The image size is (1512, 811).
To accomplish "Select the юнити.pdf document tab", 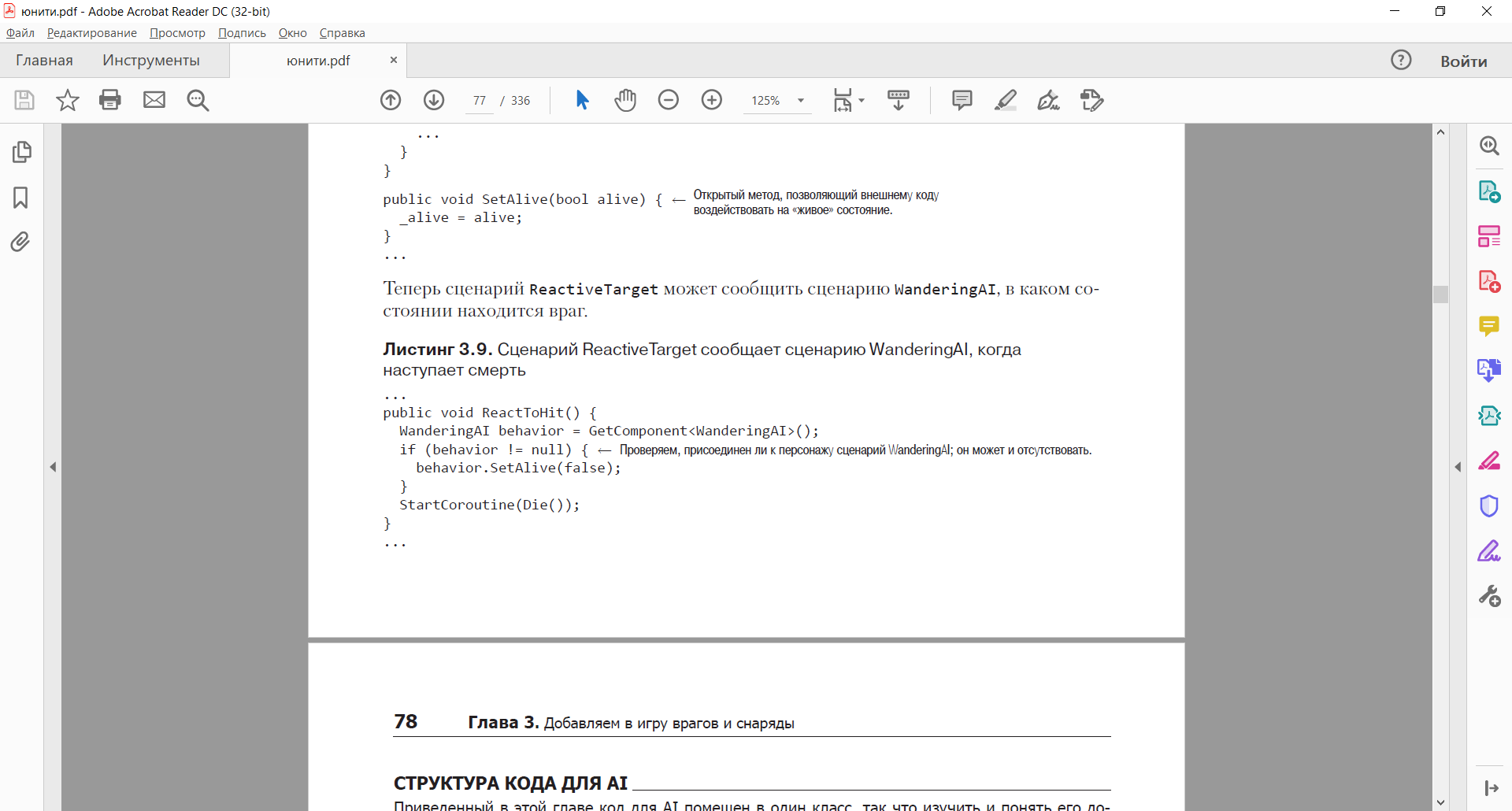I will 318,61.
